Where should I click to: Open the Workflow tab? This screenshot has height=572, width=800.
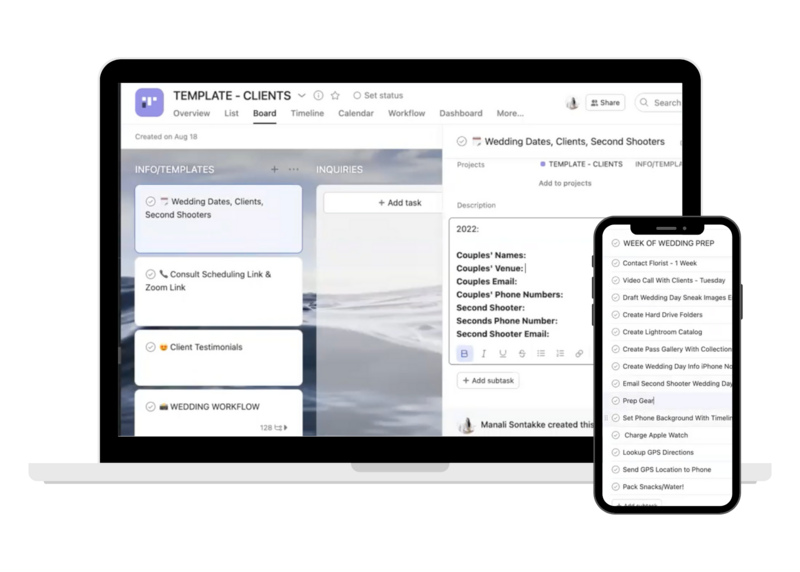[x=407, y=113]
